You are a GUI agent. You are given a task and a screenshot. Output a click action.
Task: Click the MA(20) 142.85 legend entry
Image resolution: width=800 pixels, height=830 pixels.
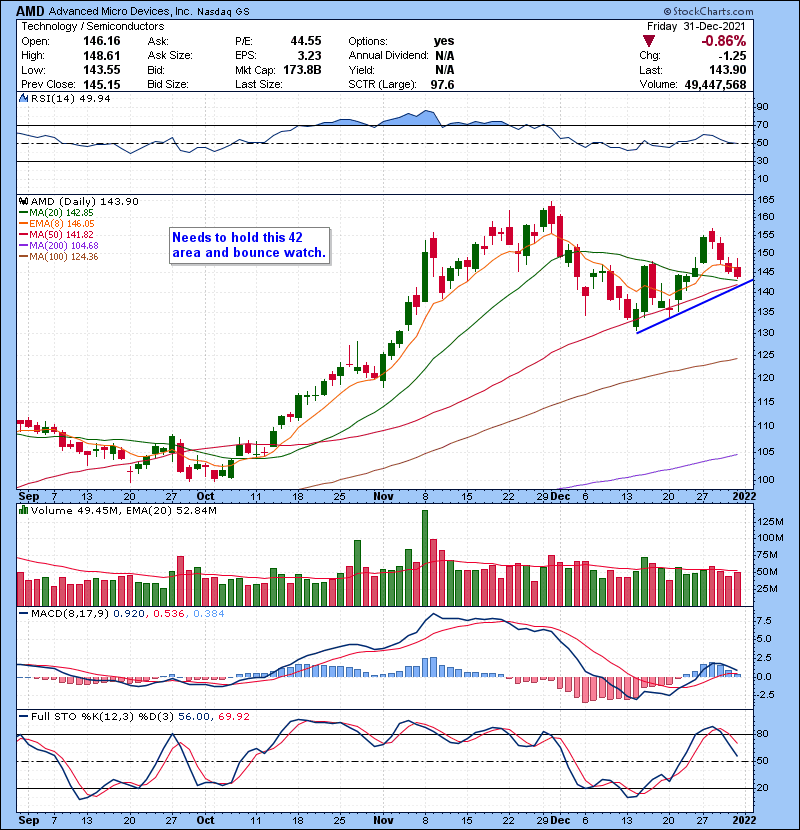tap(59, 213)
